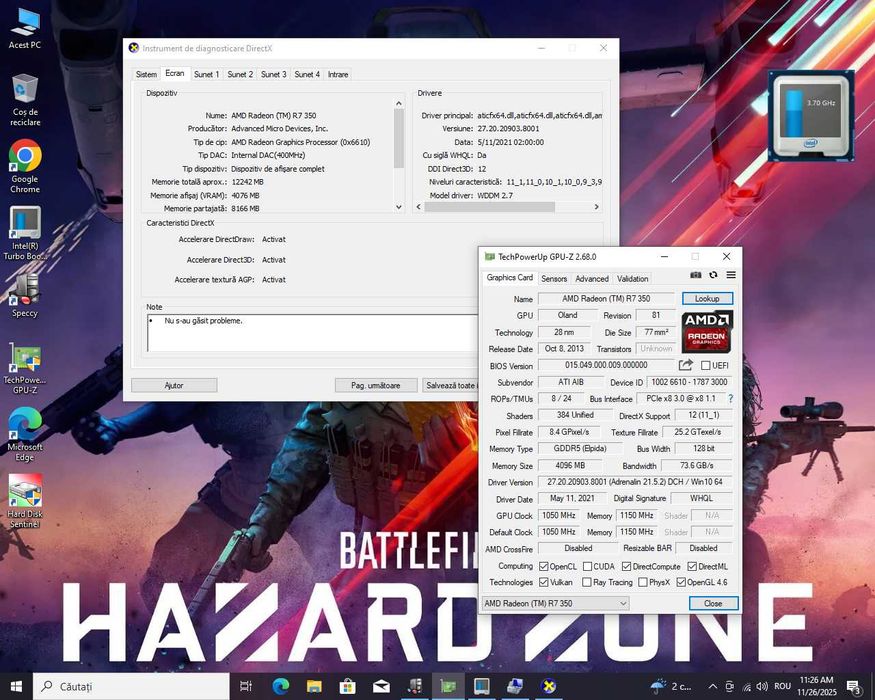Click the Ajutor button
Viewport: 875px width, 700px height.
[174, 385]
